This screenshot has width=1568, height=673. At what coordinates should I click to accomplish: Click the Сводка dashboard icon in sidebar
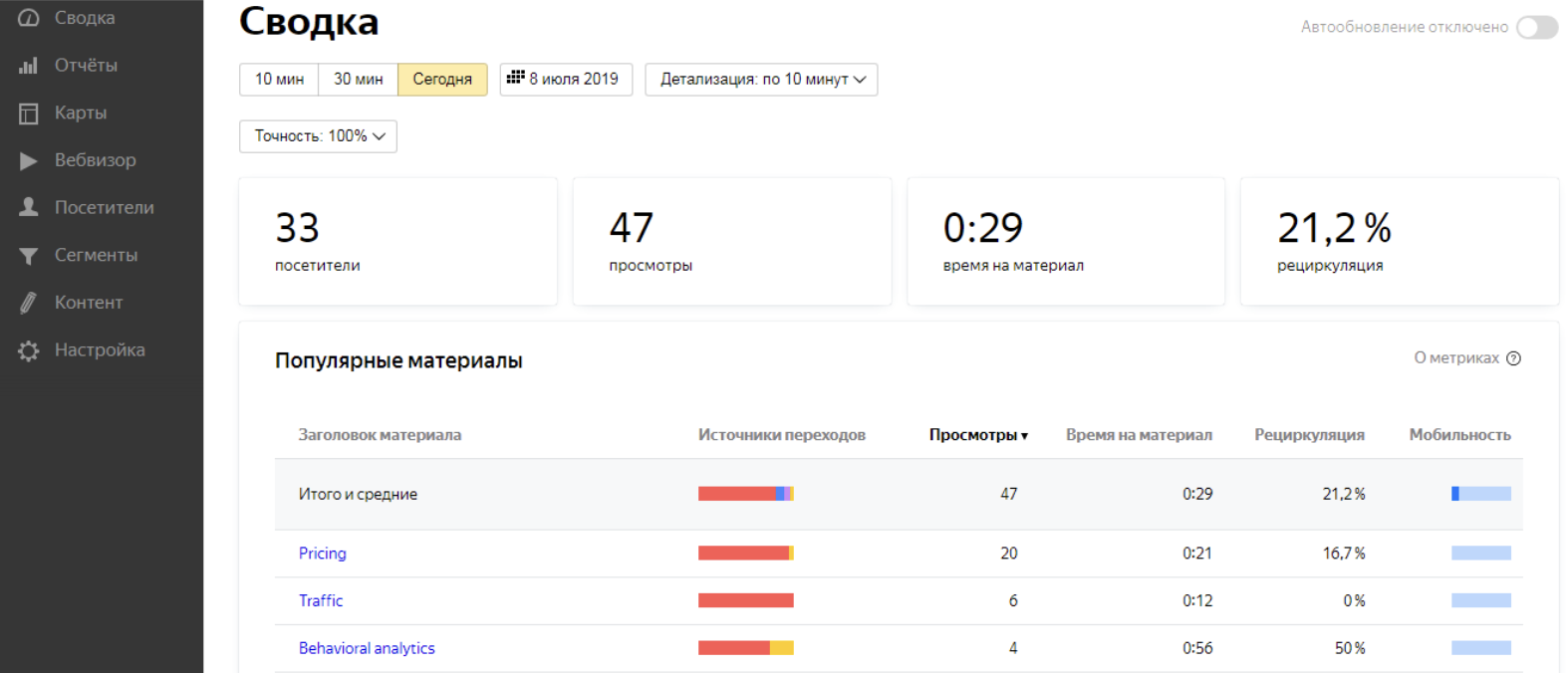point(29,18)
